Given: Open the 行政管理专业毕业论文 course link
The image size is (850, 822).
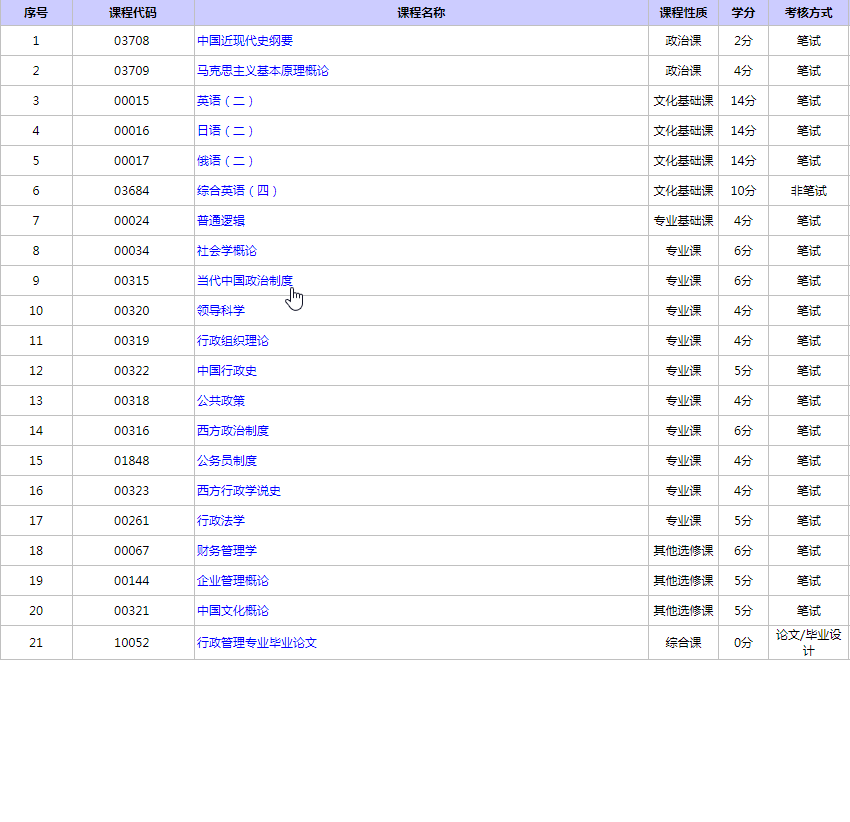Looking at the screenshot, I should (x=256, y=643).
